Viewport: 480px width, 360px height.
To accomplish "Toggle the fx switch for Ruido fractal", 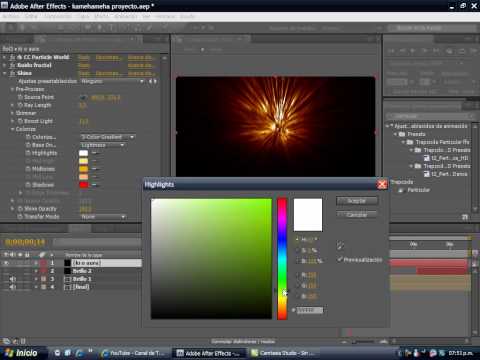I will click(12, 65).
